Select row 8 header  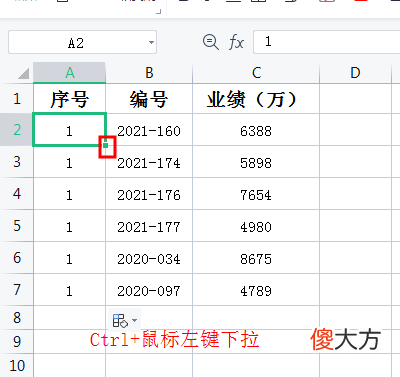tap(17, 318)
